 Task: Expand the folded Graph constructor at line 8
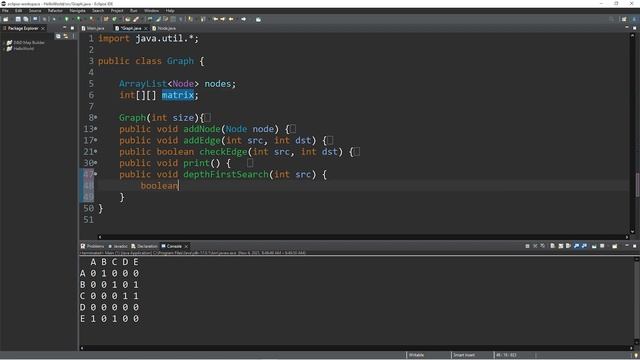(96, 118)
